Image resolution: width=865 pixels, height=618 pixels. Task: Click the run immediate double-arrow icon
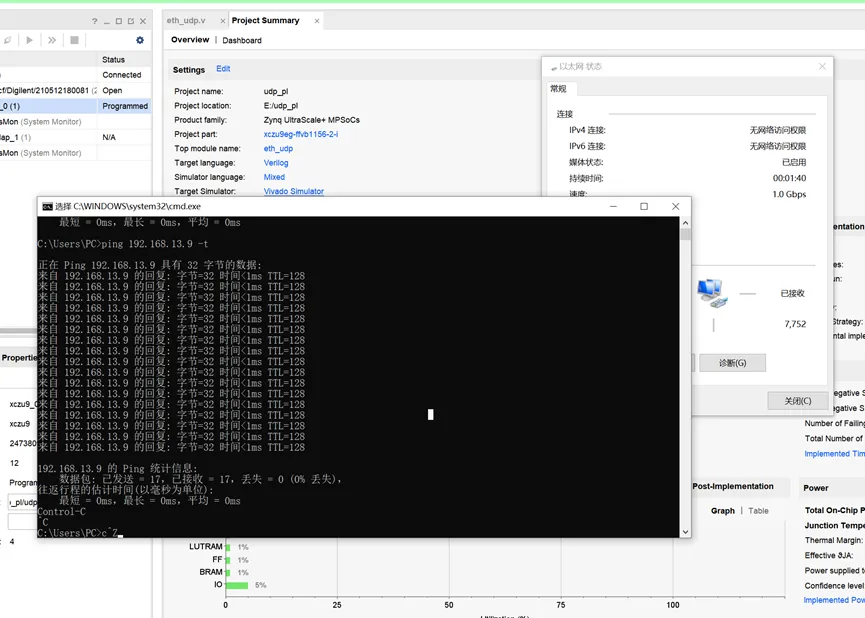click(x=52, y=40)
